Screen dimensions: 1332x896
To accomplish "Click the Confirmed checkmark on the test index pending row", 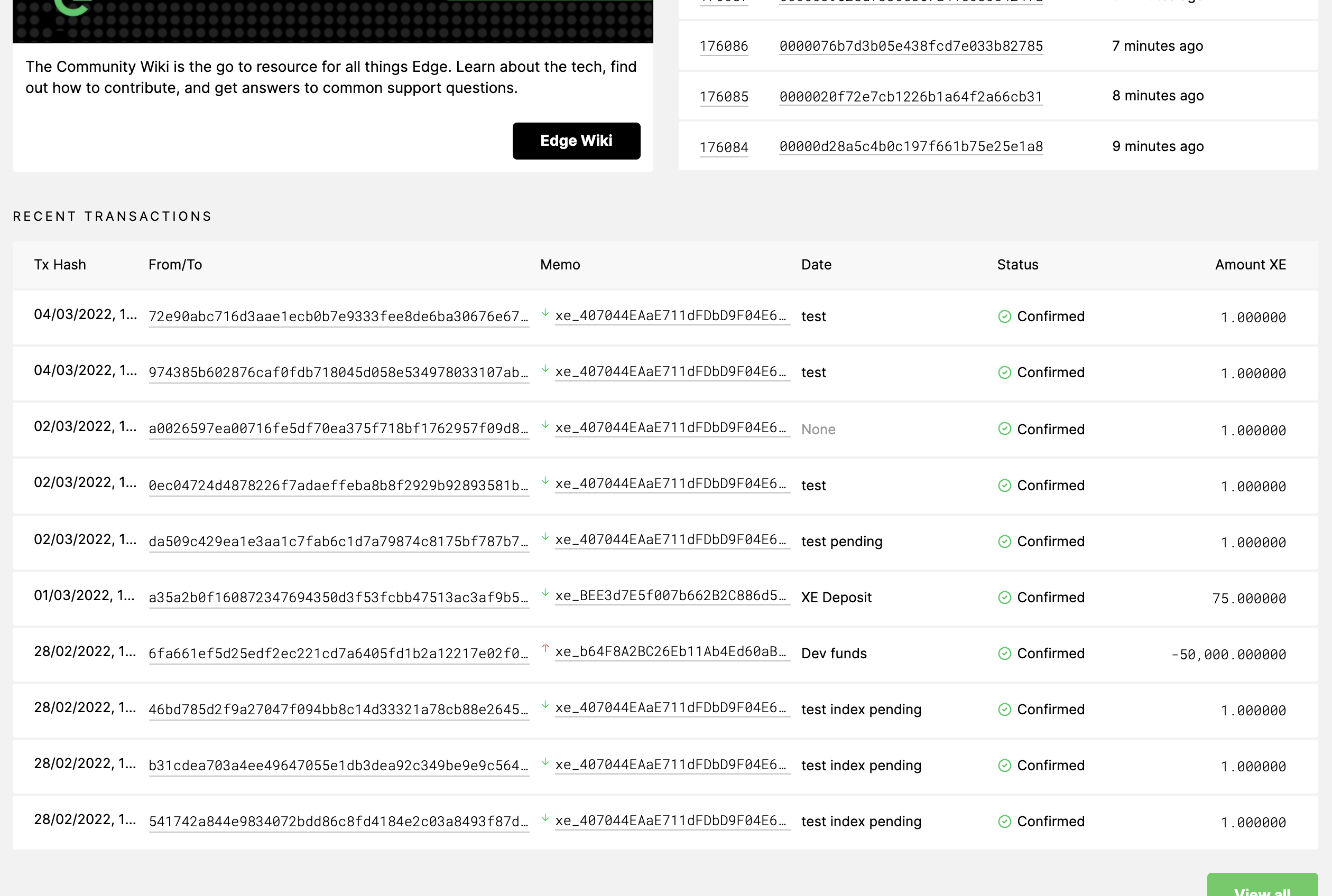I will 1005,709.
